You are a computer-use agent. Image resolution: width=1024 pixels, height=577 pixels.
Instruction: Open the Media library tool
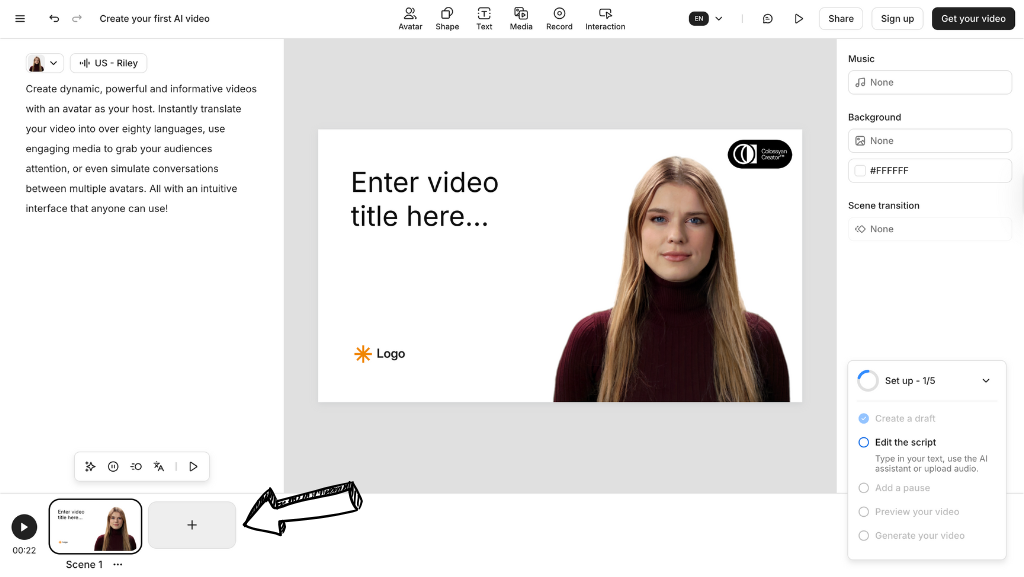pos(521,18)
